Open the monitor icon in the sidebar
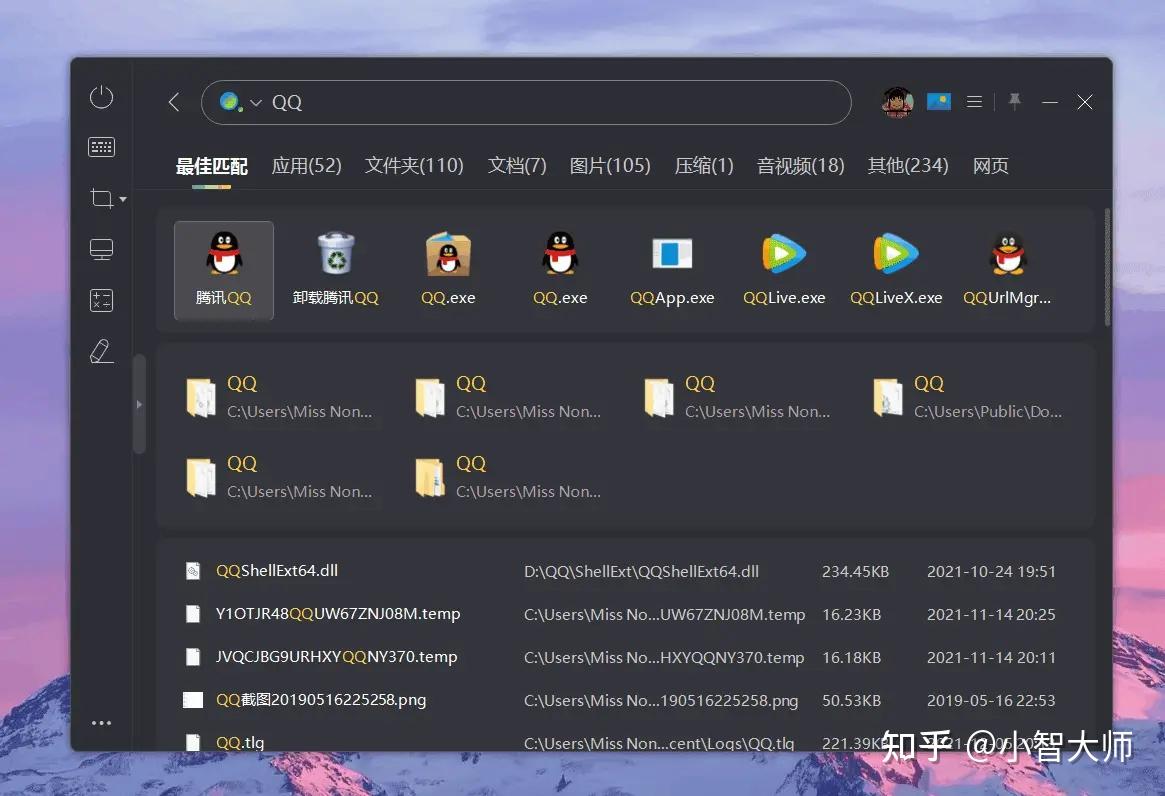This screenshot has width=1165, height=796. [101, 250]
